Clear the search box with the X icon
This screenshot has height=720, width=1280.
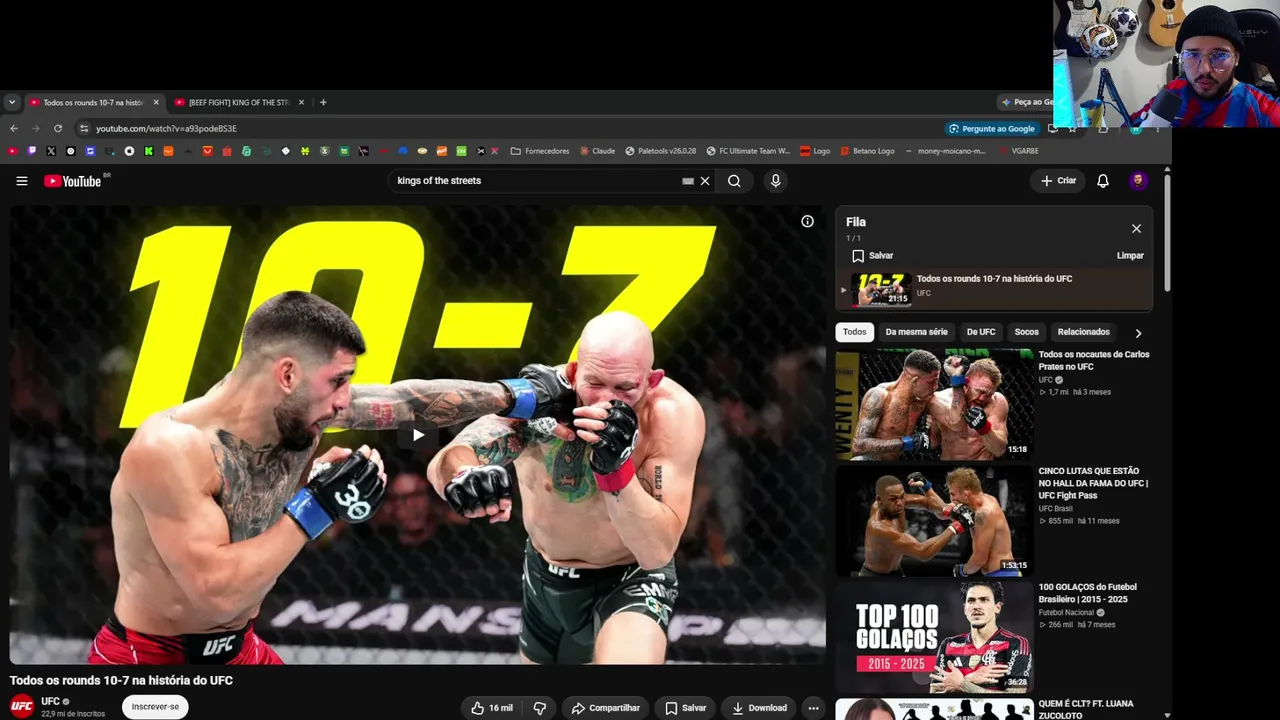click(x=705, y=181)
